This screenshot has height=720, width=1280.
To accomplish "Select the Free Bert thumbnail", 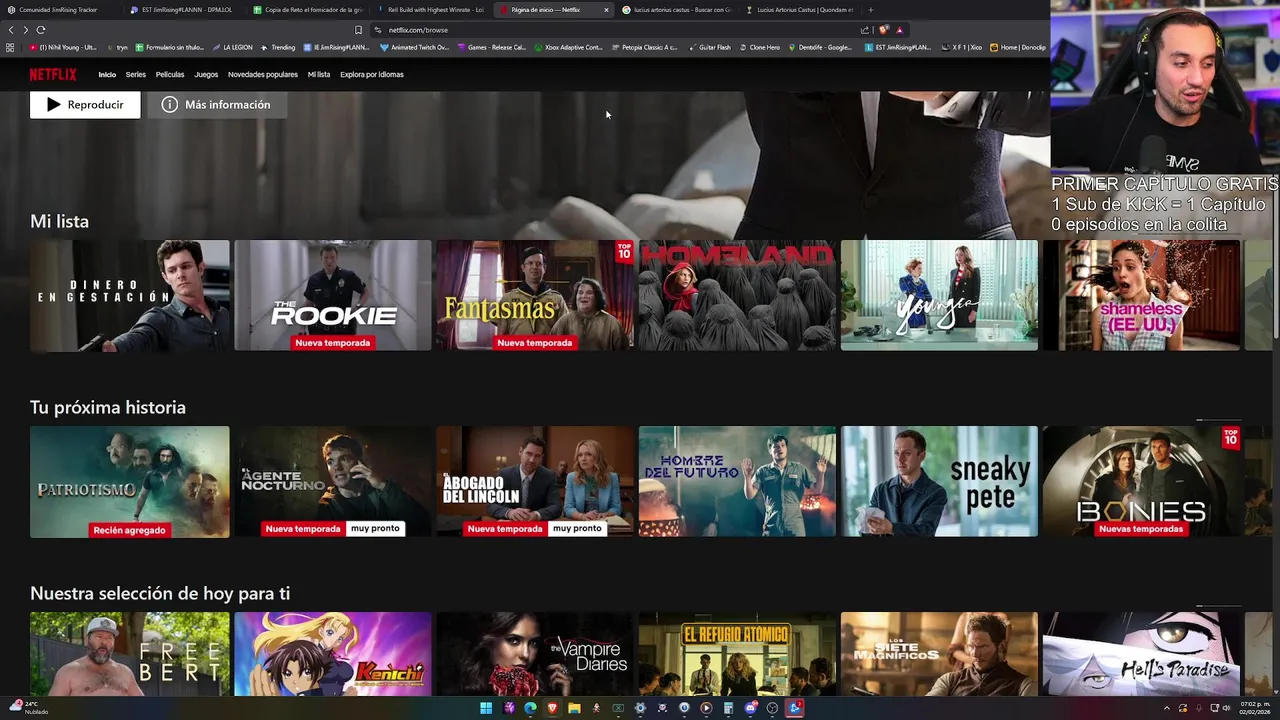I will [x=130, y=654].
